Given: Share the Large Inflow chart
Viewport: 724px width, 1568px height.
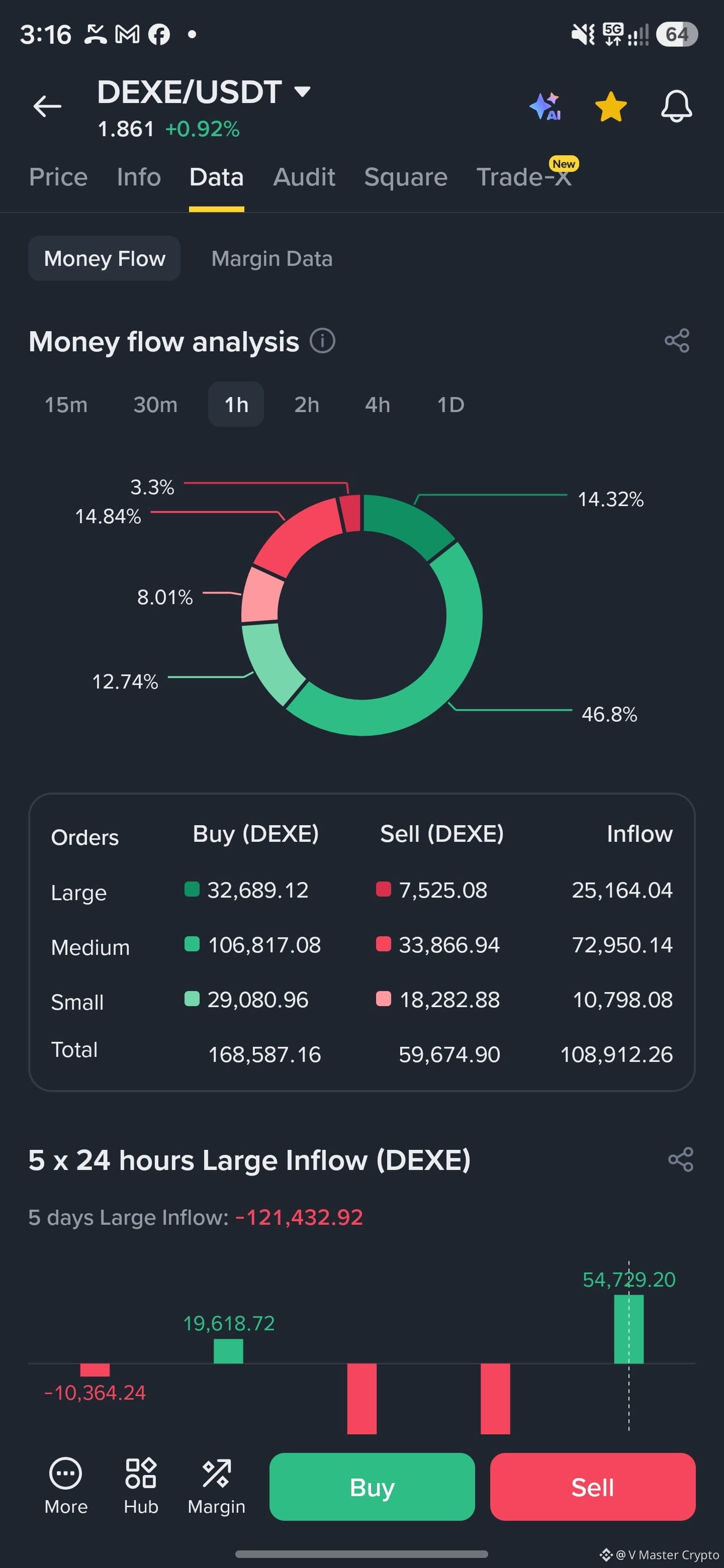Looking at the screenshot, I should 681,1159.
